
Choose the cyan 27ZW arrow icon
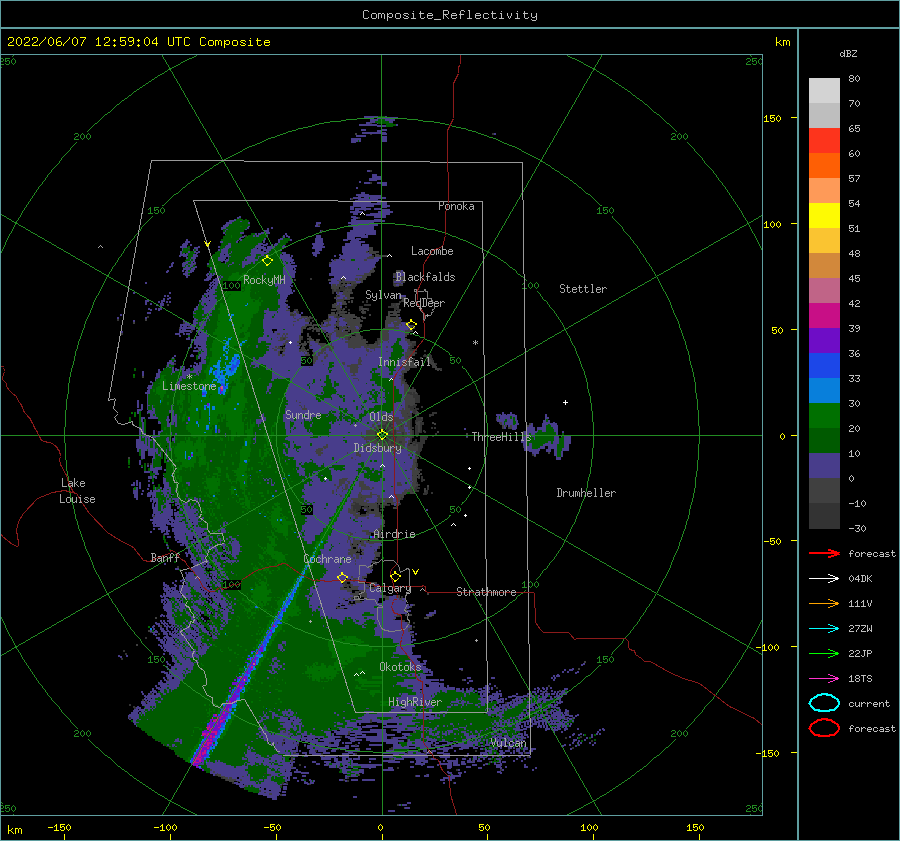pos(824,629)
